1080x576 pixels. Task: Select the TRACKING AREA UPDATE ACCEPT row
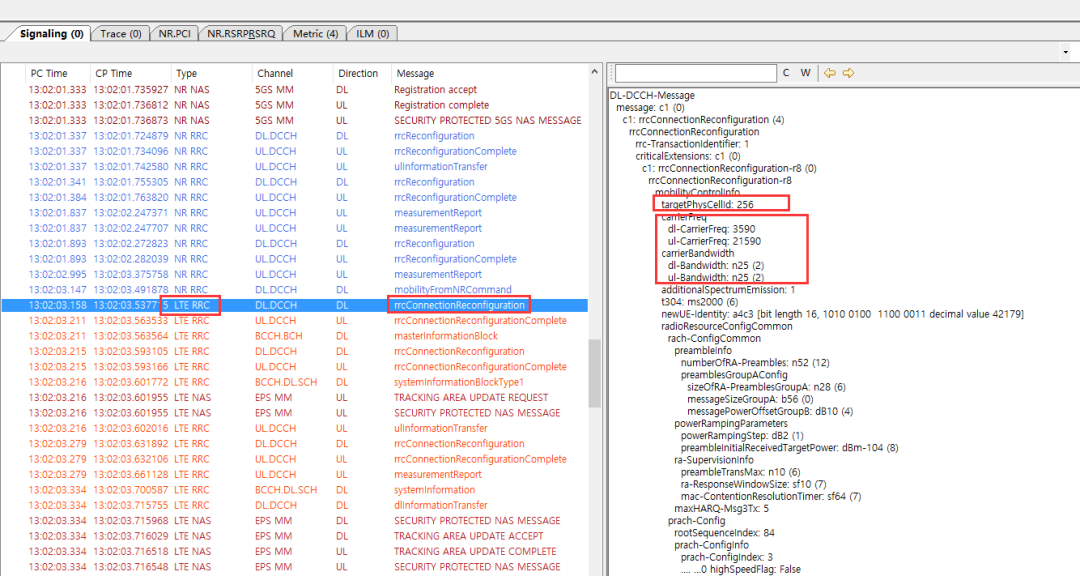click(x=295, y=536)
